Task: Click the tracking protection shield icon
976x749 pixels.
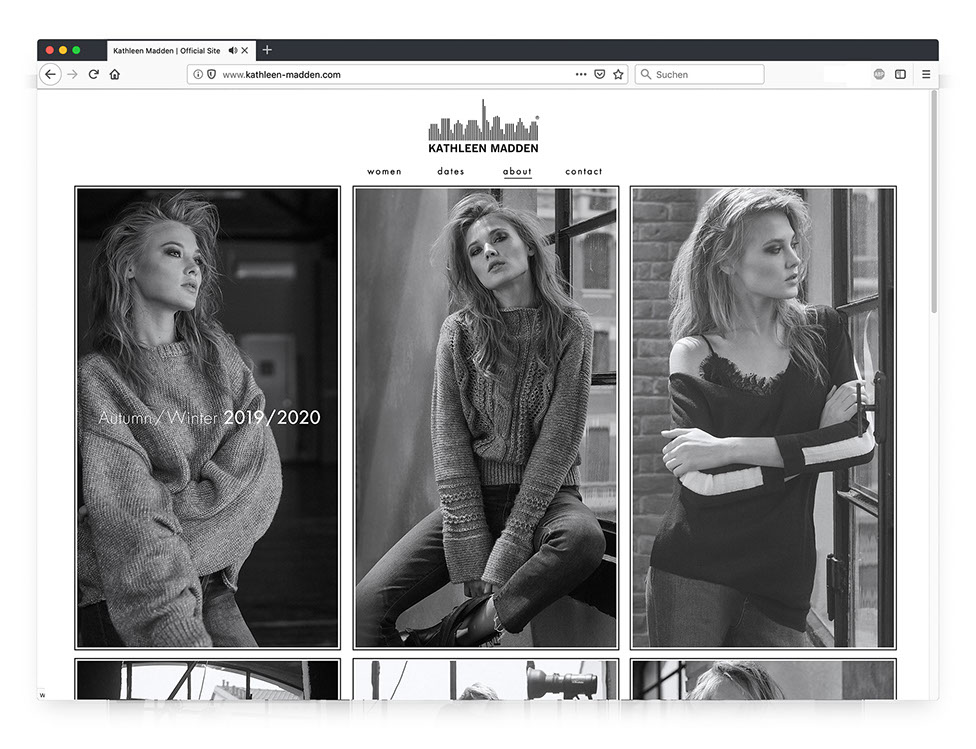Action: click(211, 75)
